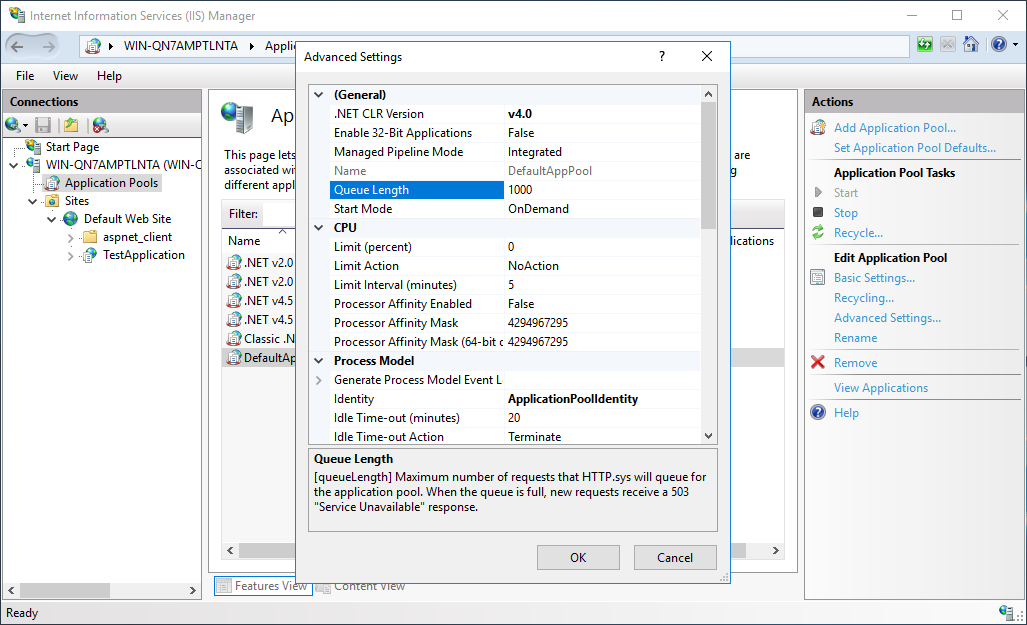The image size is (1027, 625).
Task: Save current connections
Action: click(x=41, y=124)
